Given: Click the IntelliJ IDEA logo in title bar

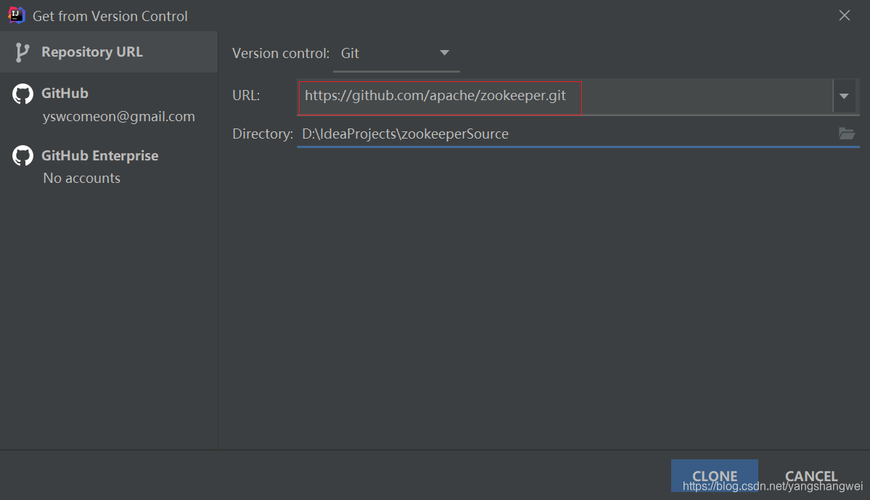Looking at the screenshot, I should [16, 15].
